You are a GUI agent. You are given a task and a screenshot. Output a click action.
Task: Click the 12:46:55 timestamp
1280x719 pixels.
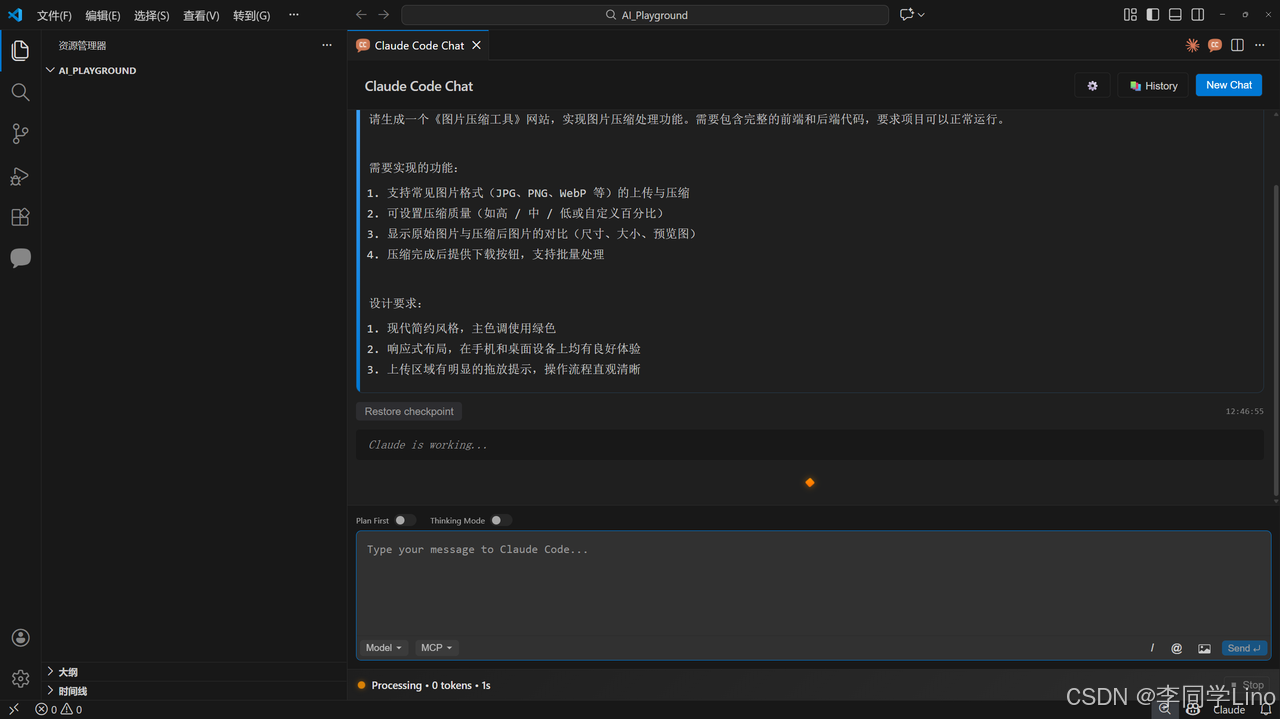click(x=1244, y=411)
